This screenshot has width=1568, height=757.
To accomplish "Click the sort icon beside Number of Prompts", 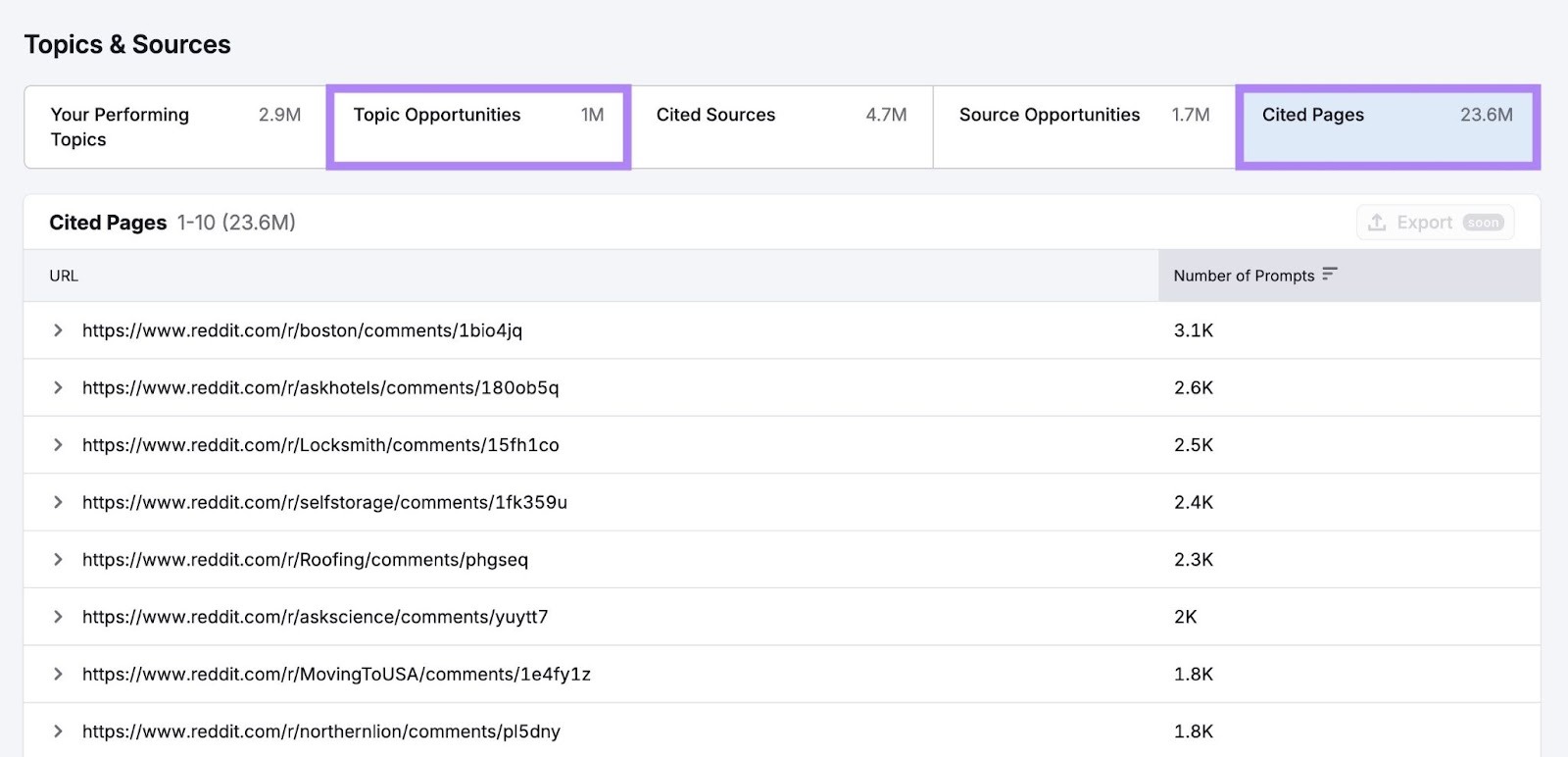I will pos(1329,275).
